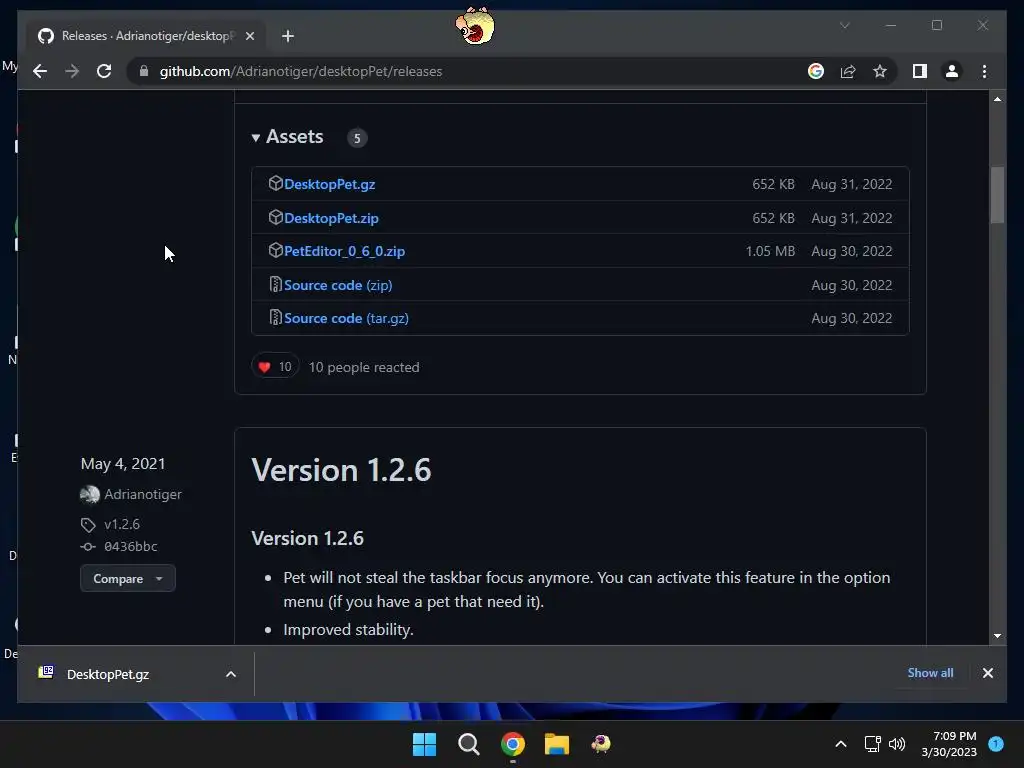This screenshot has width=1024, height=768.
Task: Click the address bar URL
Action: pos(300,71)
